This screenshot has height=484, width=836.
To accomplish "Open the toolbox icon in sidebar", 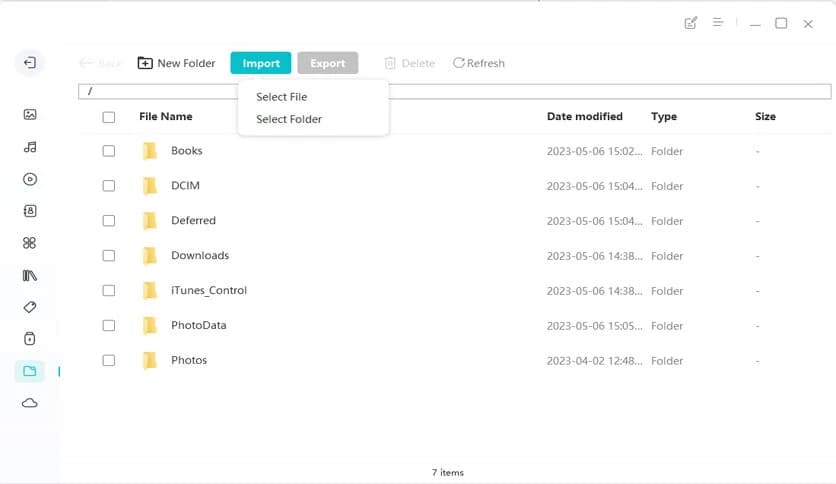I will coord(30,338).
